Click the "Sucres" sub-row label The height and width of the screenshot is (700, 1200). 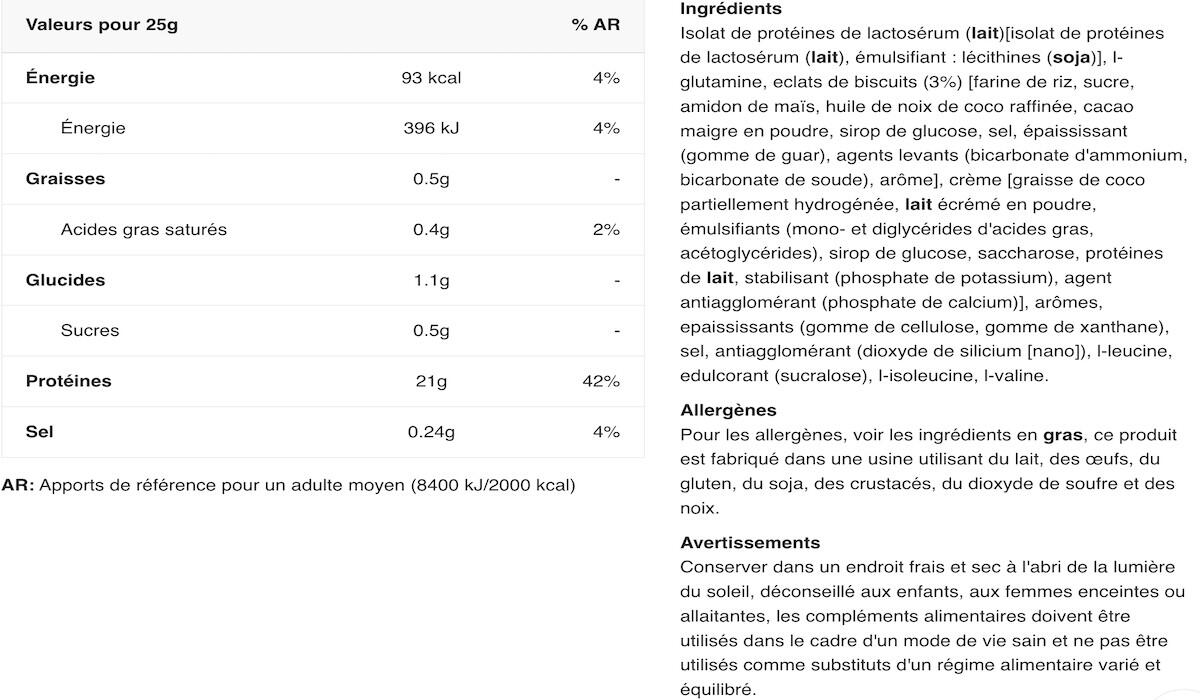(x=89, y=331)
